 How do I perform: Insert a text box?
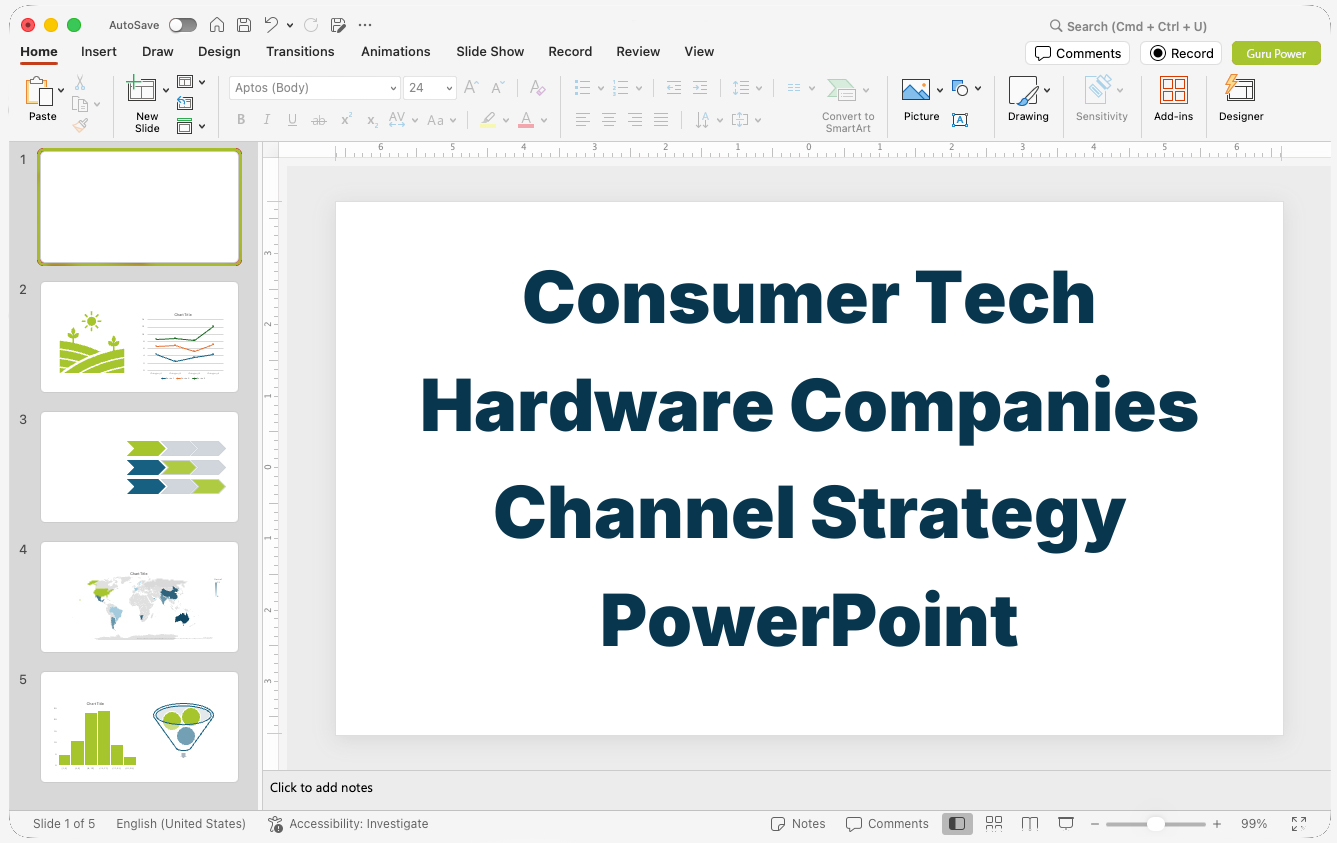click(960, 120)
